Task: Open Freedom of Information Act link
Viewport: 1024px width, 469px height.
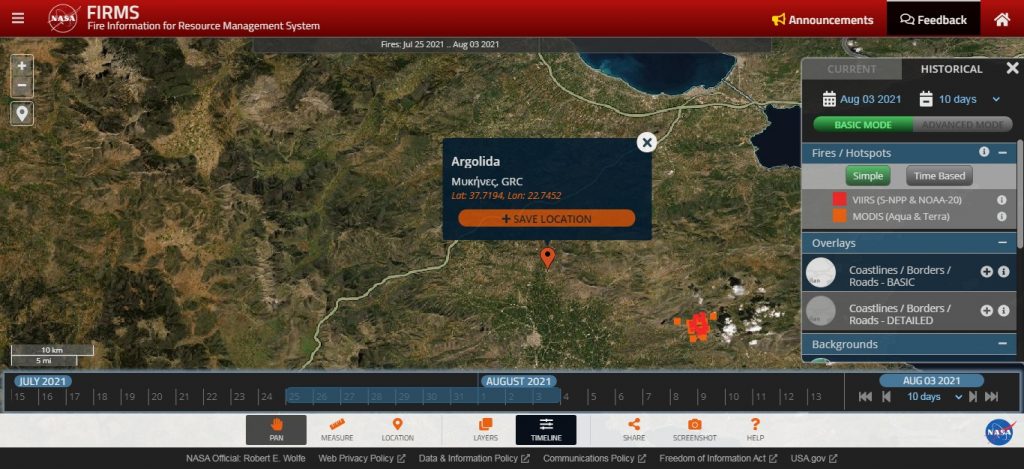Action: point(718,459)
